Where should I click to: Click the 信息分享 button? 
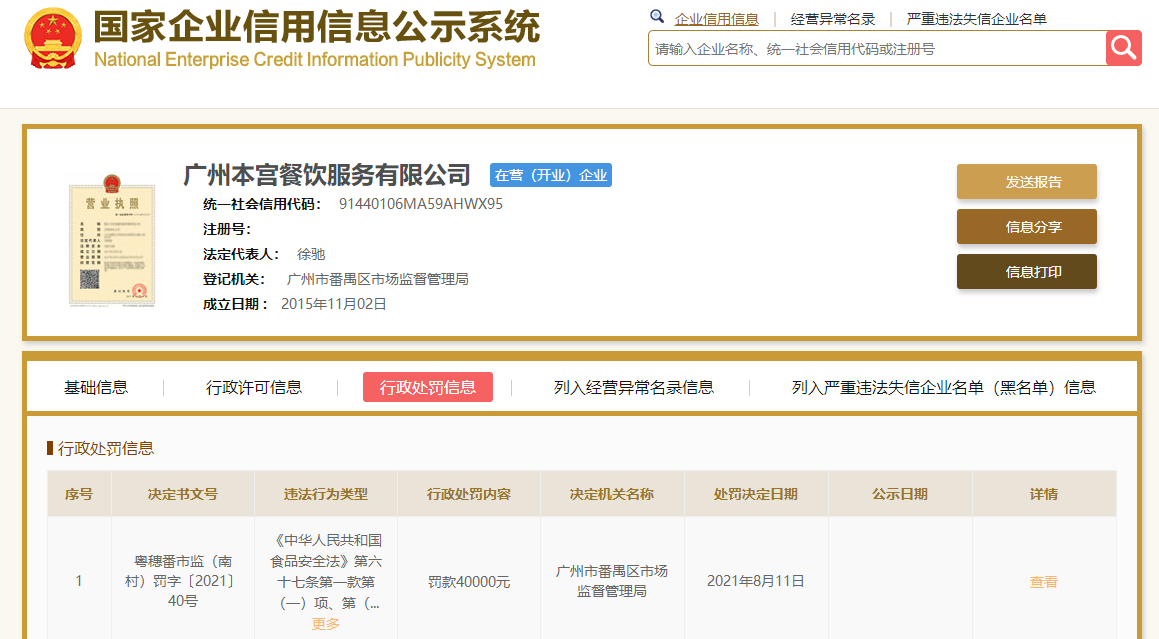[x=1026, y=227]
